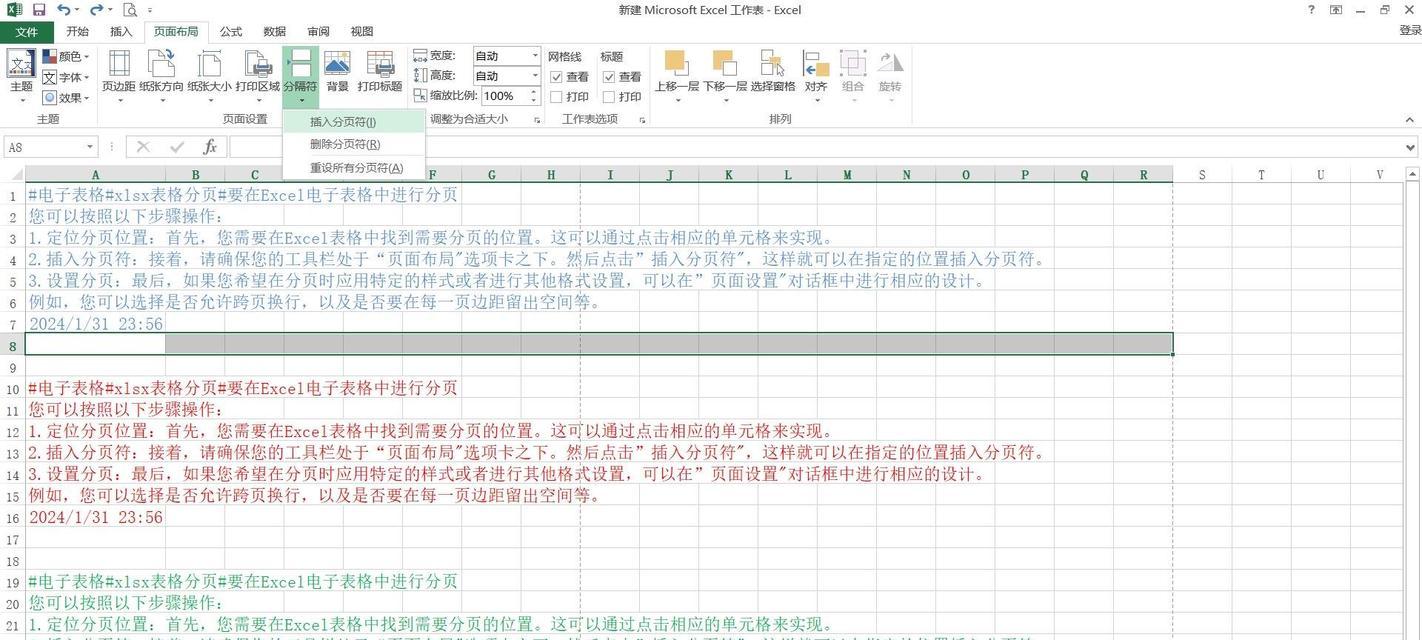Click the vertical scrollbar up arrow
This screenshot has width=1422, height=640.
(x=1413, y=174)
